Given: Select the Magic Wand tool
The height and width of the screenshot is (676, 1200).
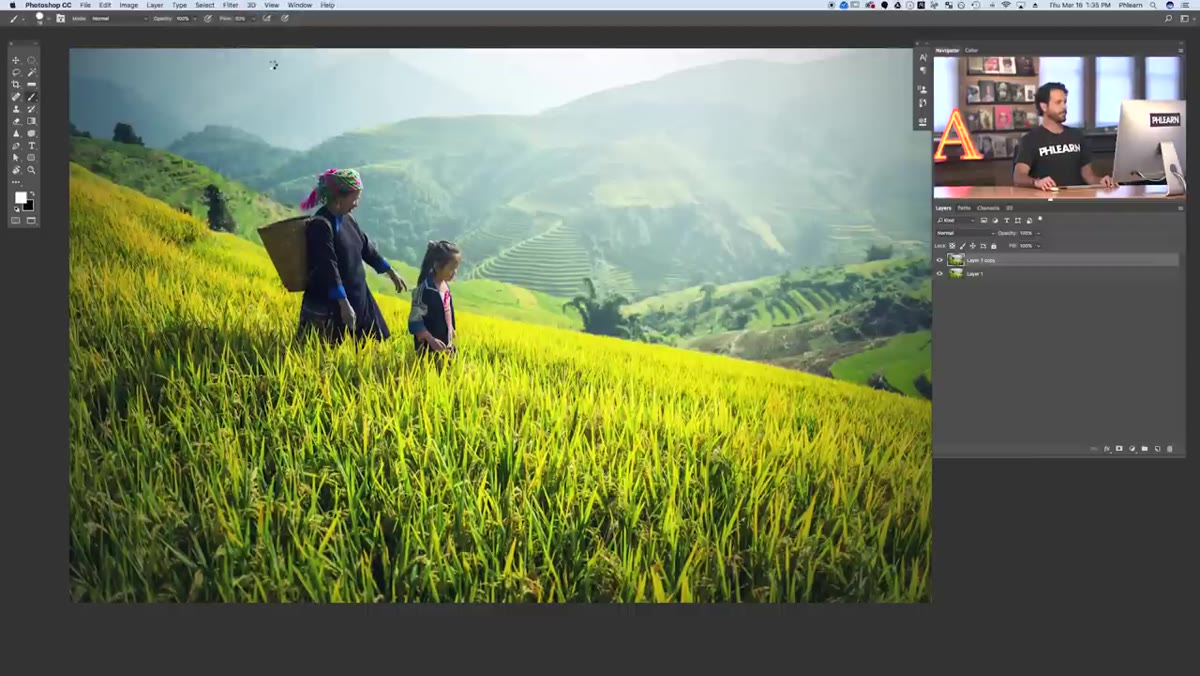Looking at the screenshot, I should click(31, 72).
